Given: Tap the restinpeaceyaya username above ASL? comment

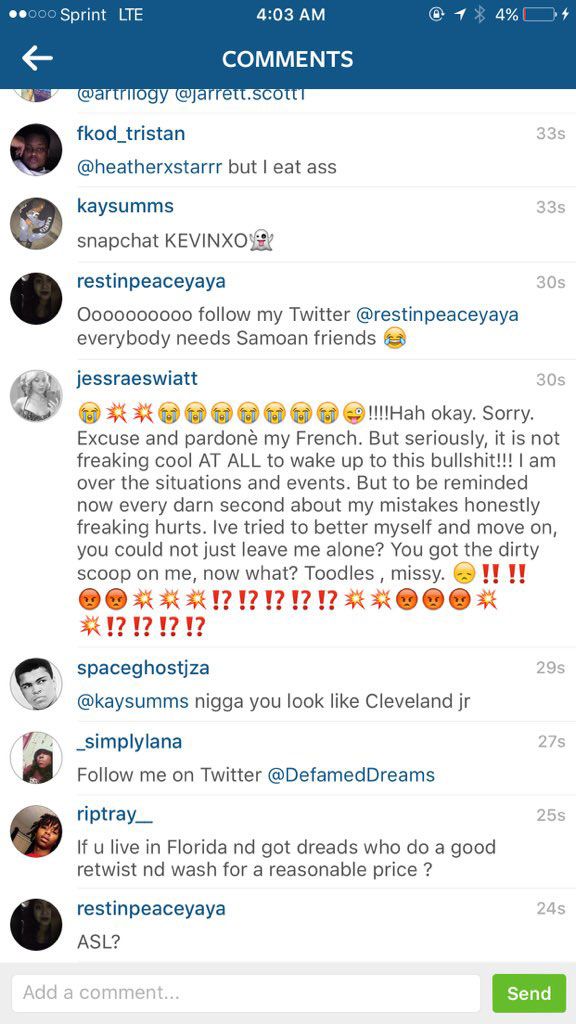Looking at the screenshot, I should 151,908.
